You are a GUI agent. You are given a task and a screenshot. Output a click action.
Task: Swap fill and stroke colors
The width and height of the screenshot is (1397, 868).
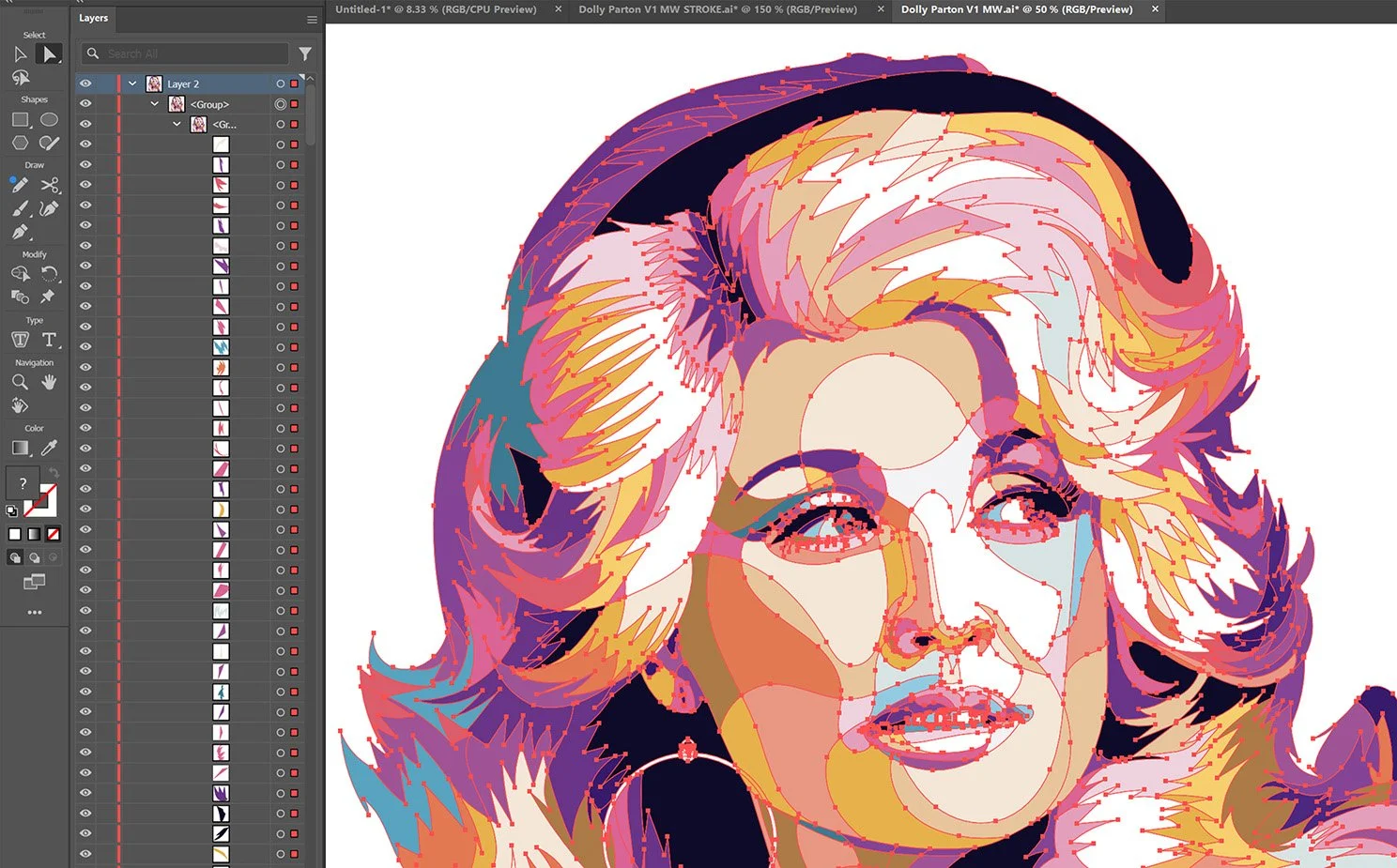54,473
